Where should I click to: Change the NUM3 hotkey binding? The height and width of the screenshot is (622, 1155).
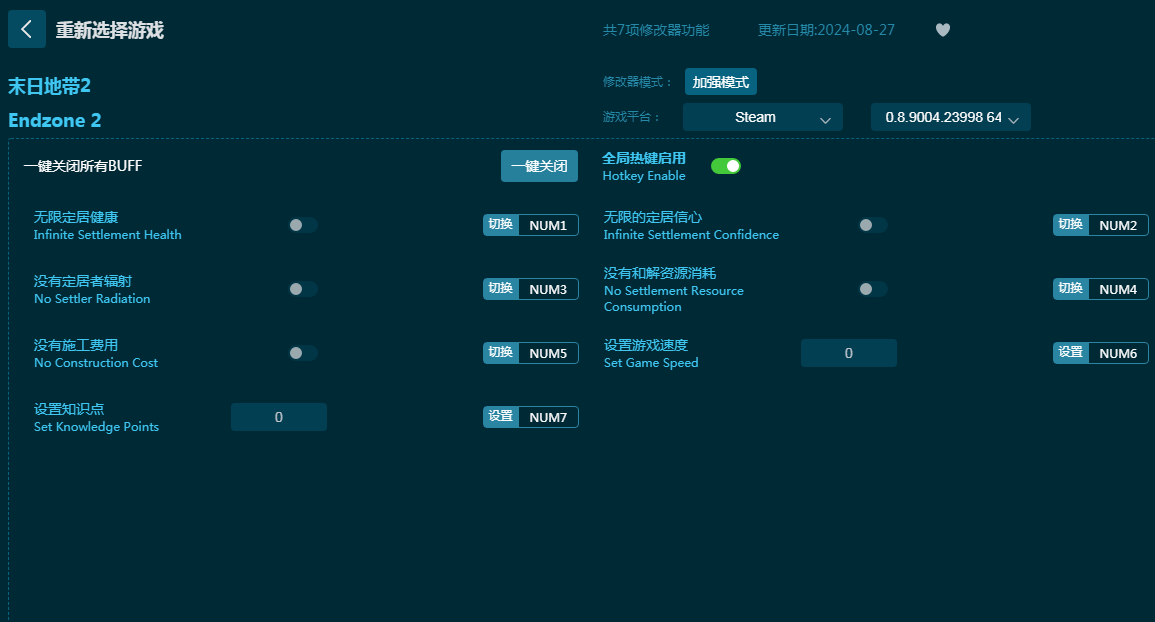tap(547, 289)
